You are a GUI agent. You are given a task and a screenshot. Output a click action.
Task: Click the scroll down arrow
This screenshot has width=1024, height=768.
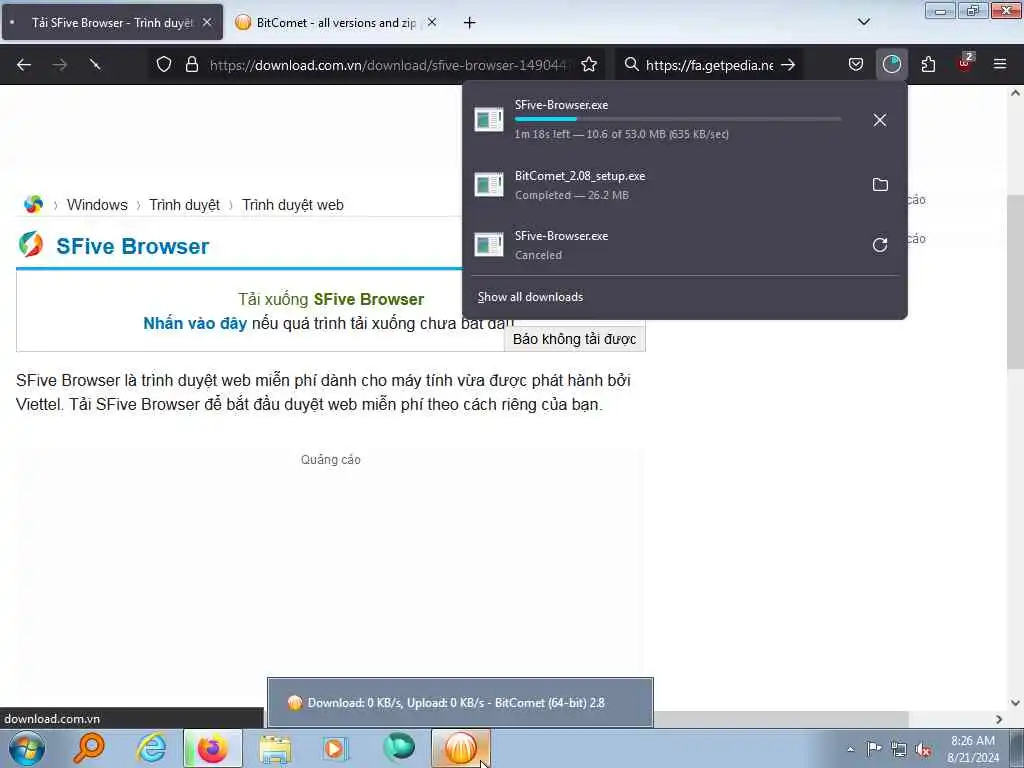coord(1015,703)
